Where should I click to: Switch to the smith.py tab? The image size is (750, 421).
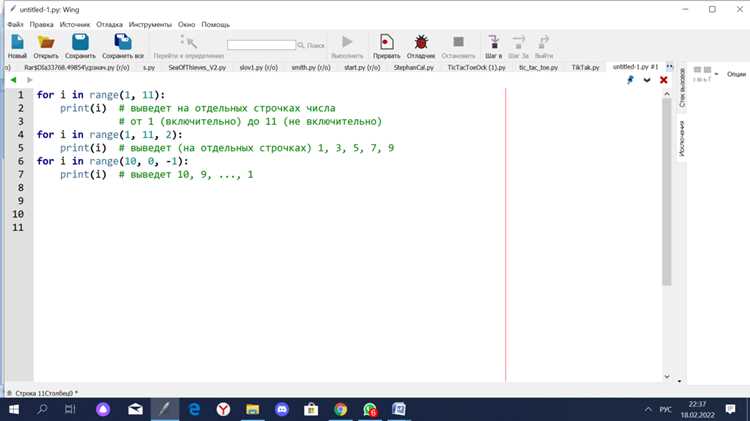pos(311,67)
